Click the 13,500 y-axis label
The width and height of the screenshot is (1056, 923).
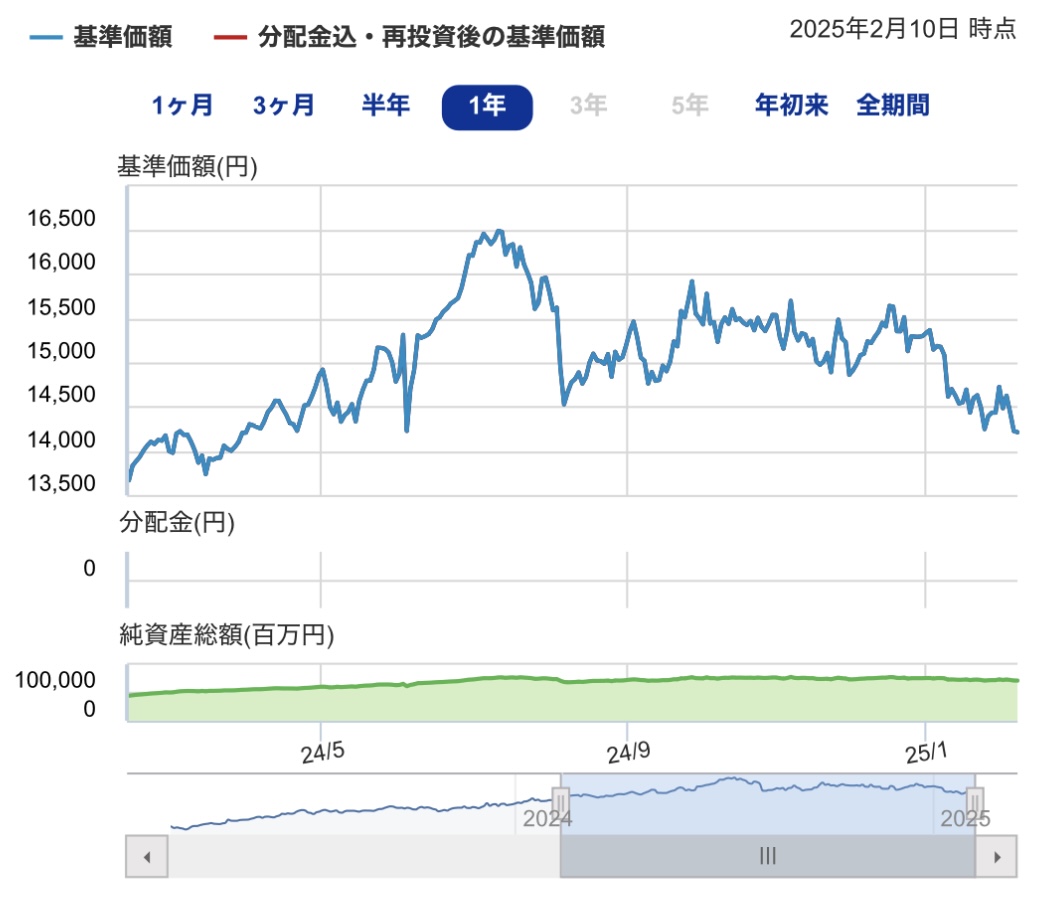pos(61,483)
